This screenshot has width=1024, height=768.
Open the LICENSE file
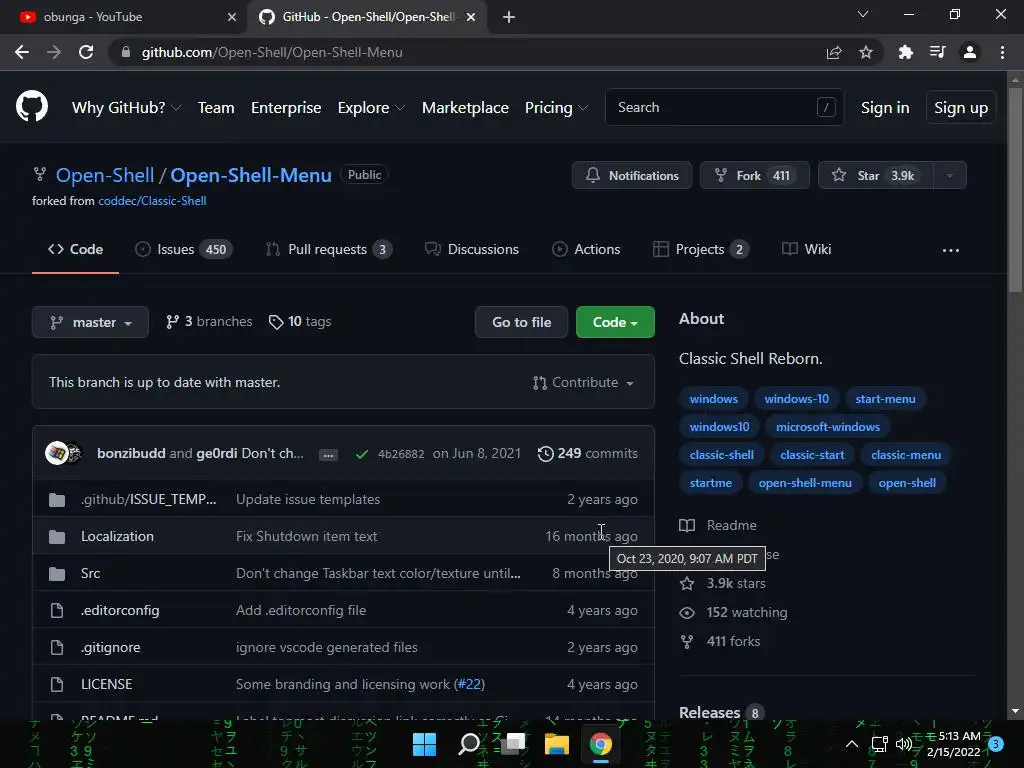pyautogui.click(x=106, y=684)
